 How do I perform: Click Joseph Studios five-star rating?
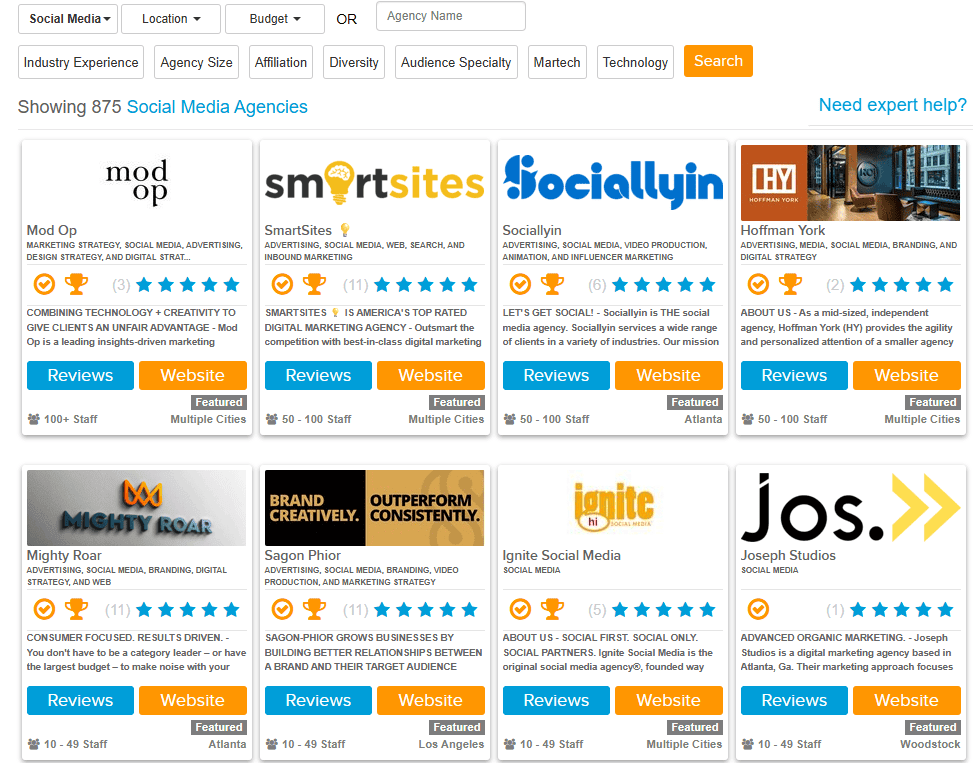(x=902, y=610)
